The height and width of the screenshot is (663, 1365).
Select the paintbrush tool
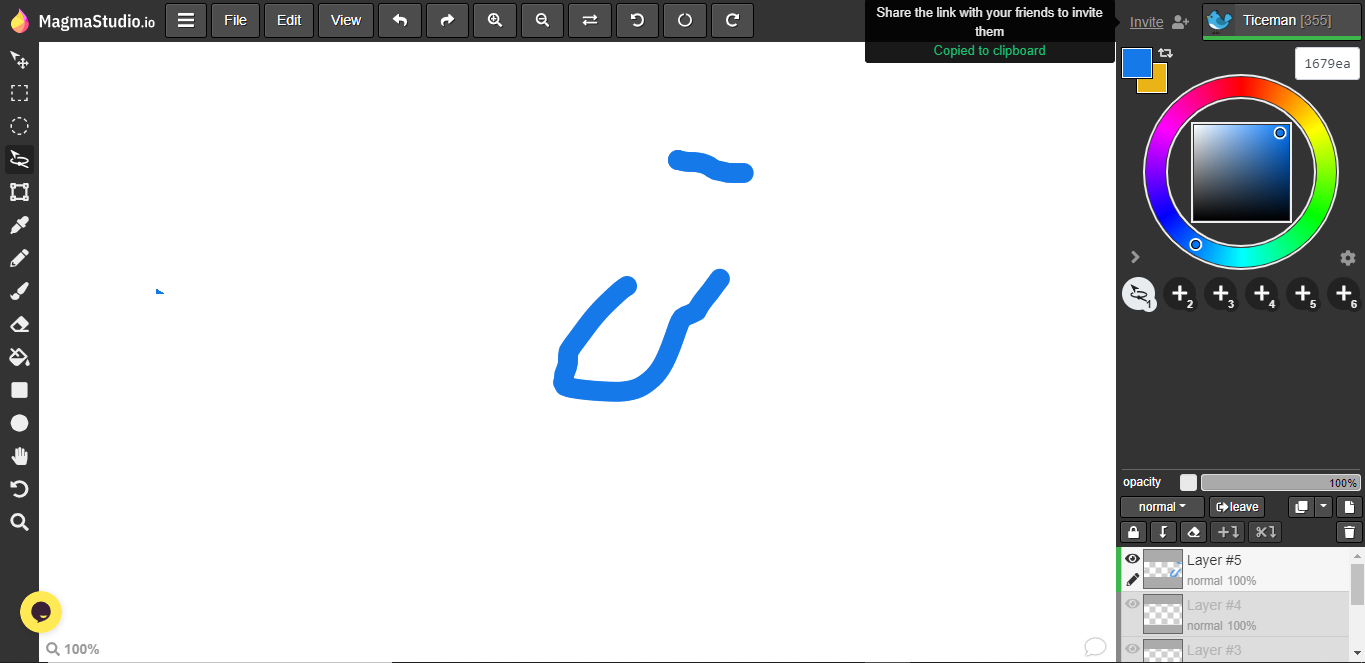(19, 291)
